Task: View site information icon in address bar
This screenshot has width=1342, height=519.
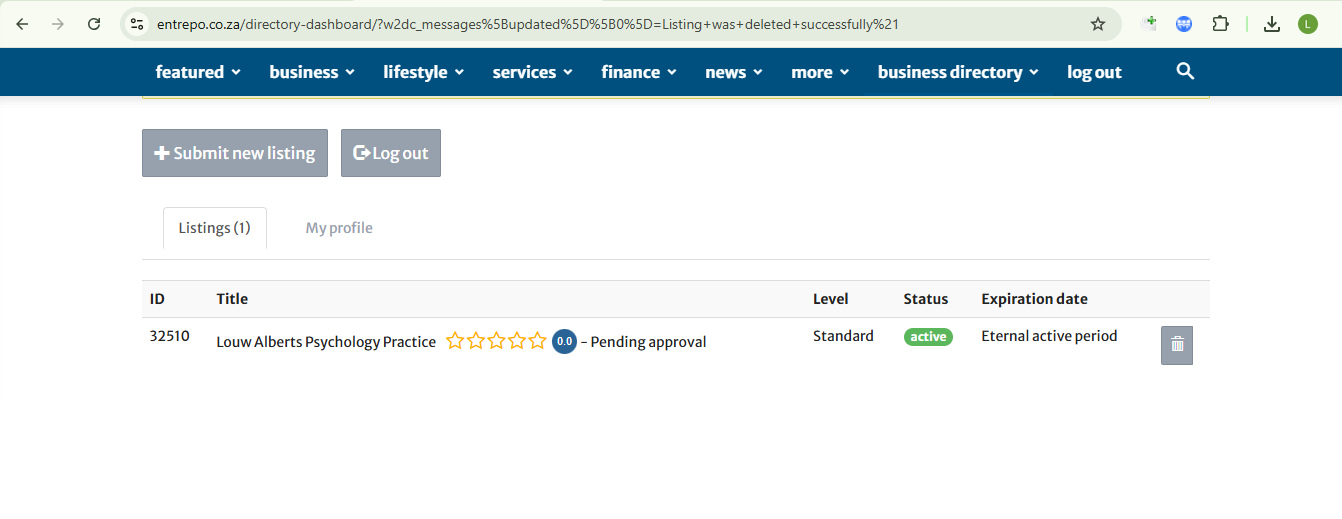Action: (x=137, y=24)
